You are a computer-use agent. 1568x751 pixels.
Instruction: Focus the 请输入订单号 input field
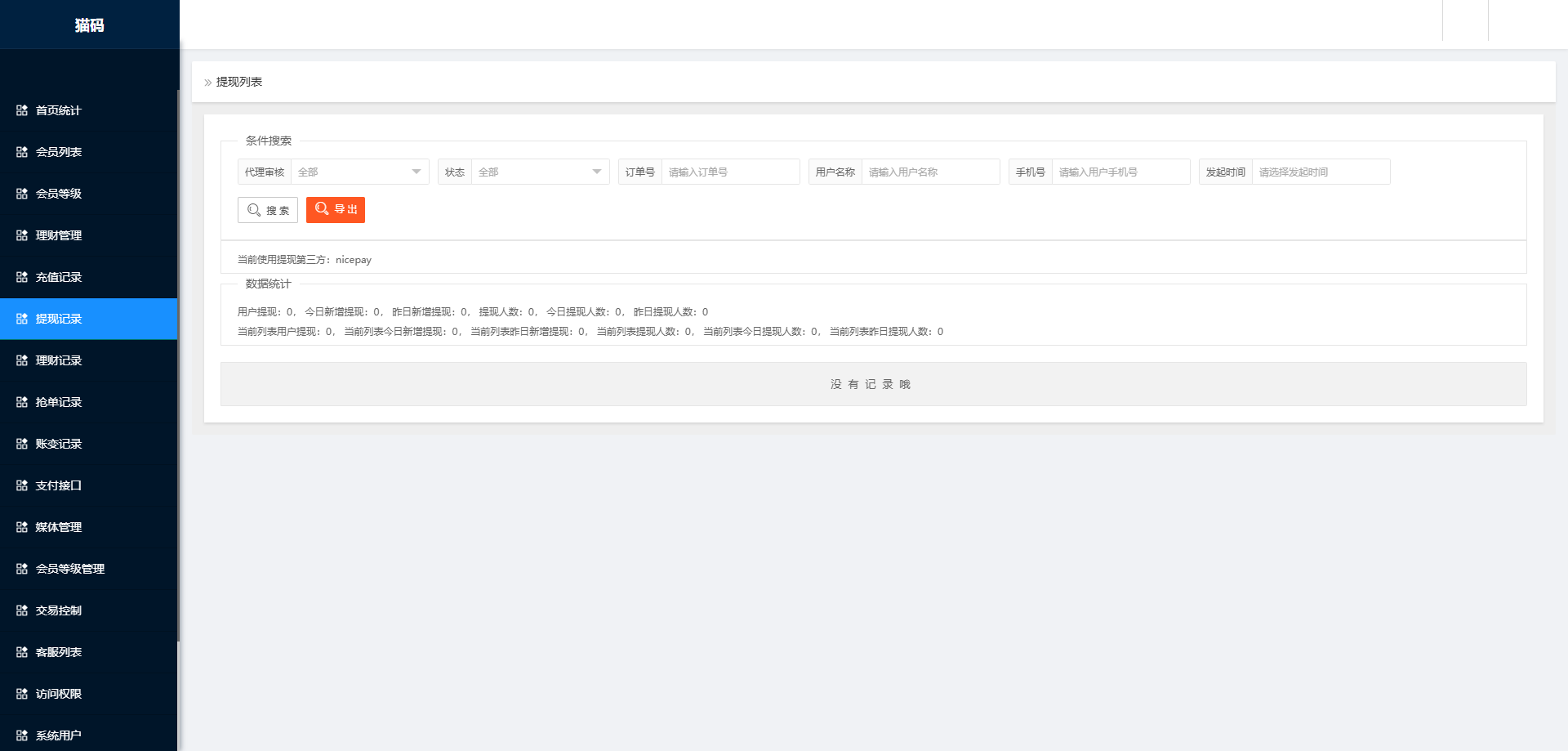(729, 172)
